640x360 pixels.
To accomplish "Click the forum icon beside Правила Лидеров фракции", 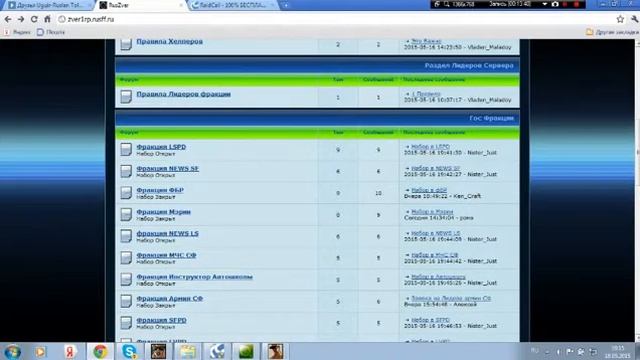I will 126,97.
